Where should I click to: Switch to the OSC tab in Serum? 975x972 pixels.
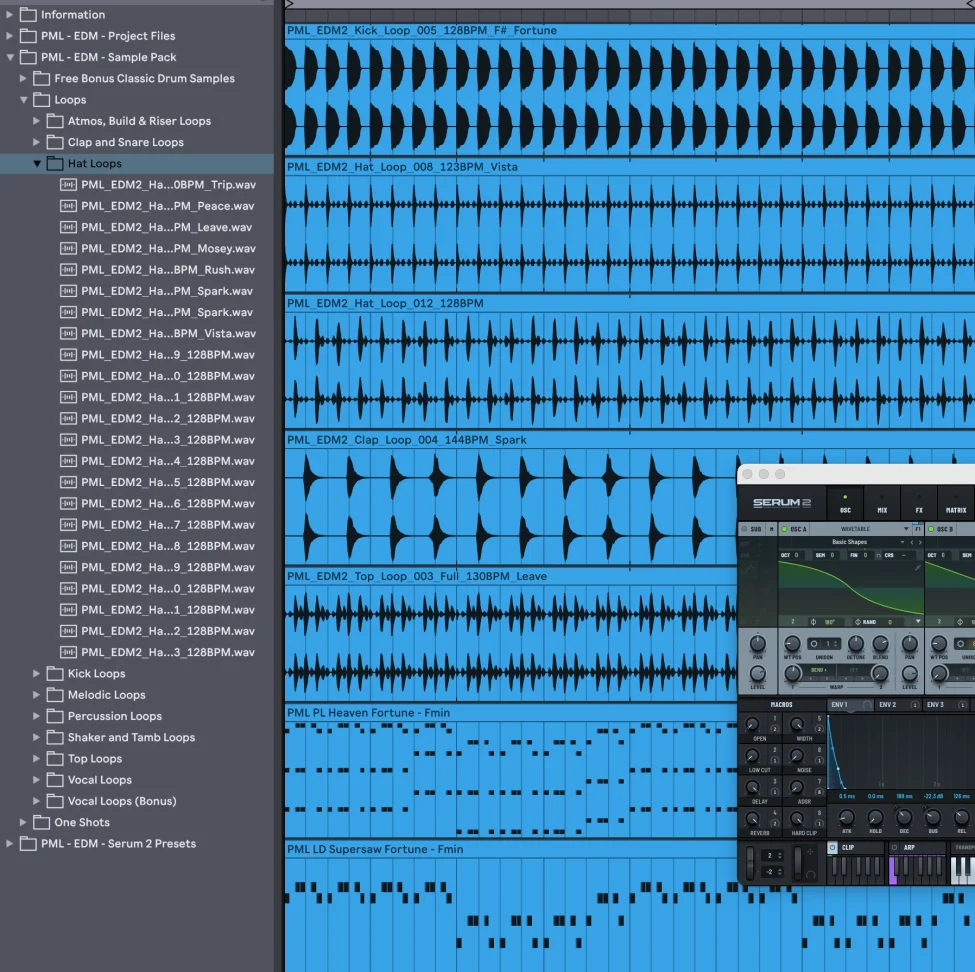[x=845, y=504]
